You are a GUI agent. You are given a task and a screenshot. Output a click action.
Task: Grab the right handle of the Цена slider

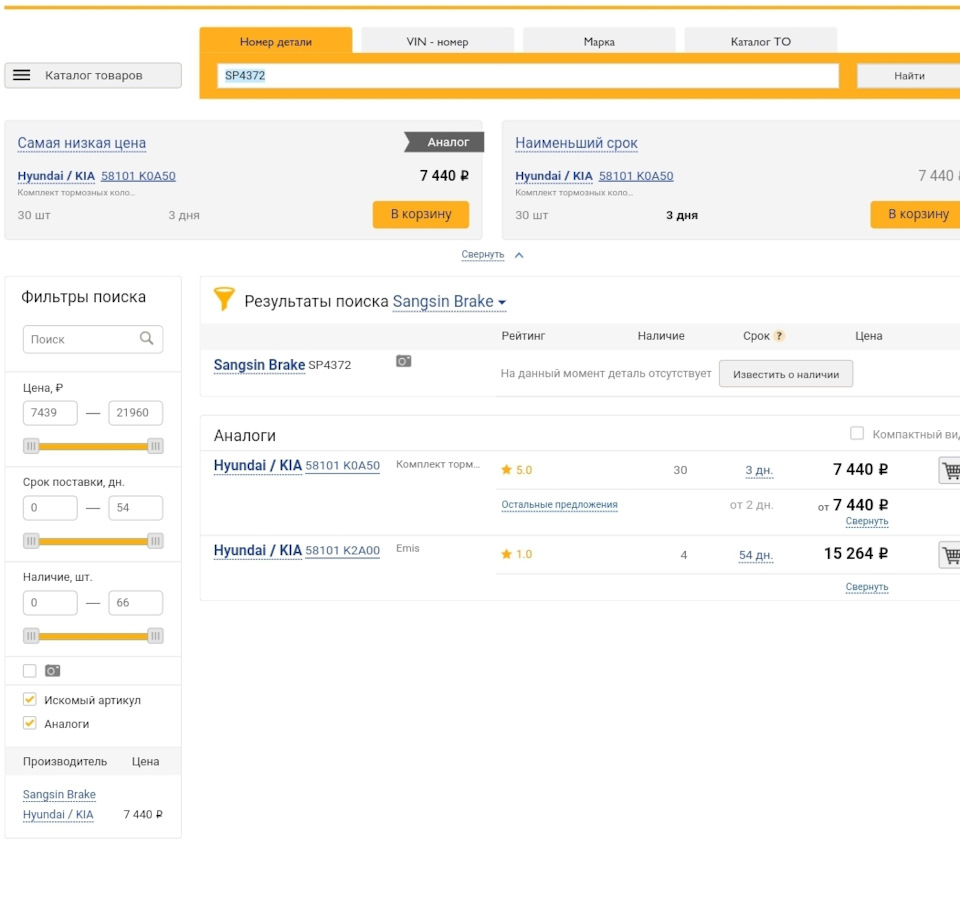coord(156,446)
